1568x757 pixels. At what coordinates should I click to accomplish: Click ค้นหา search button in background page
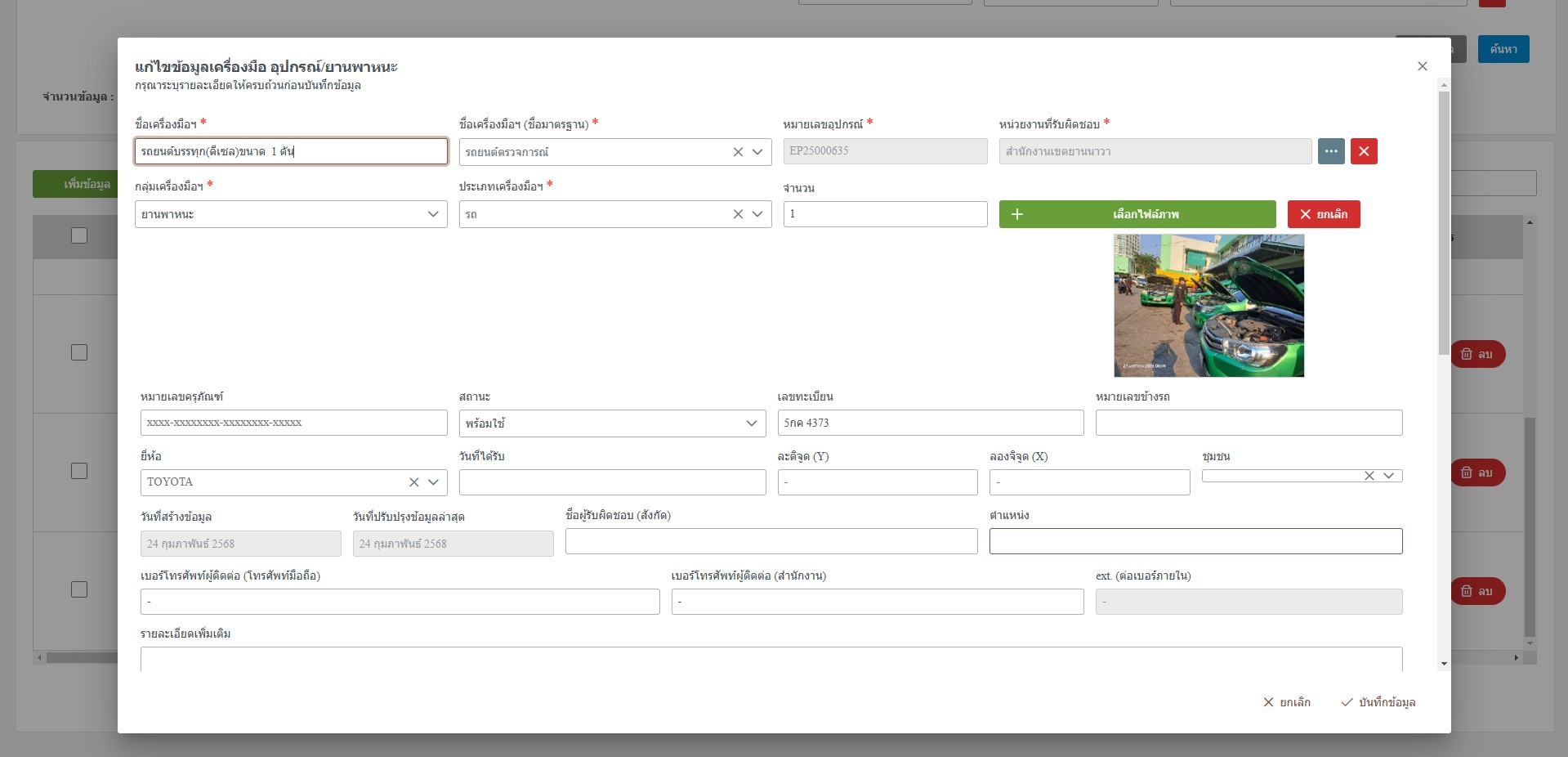(x=1503, y=49)
